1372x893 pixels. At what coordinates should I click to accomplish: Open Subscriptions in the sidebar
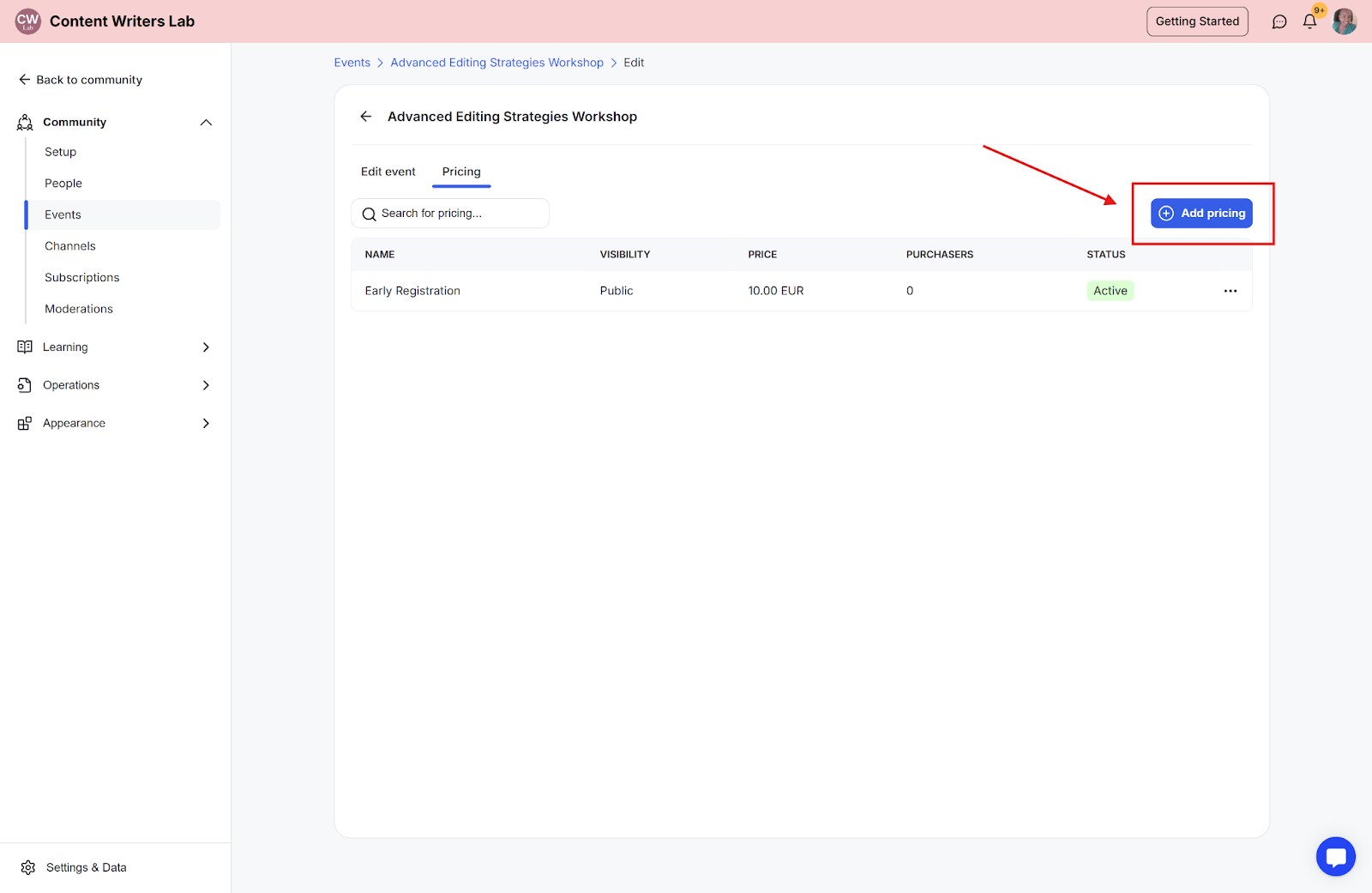point(82,278)
